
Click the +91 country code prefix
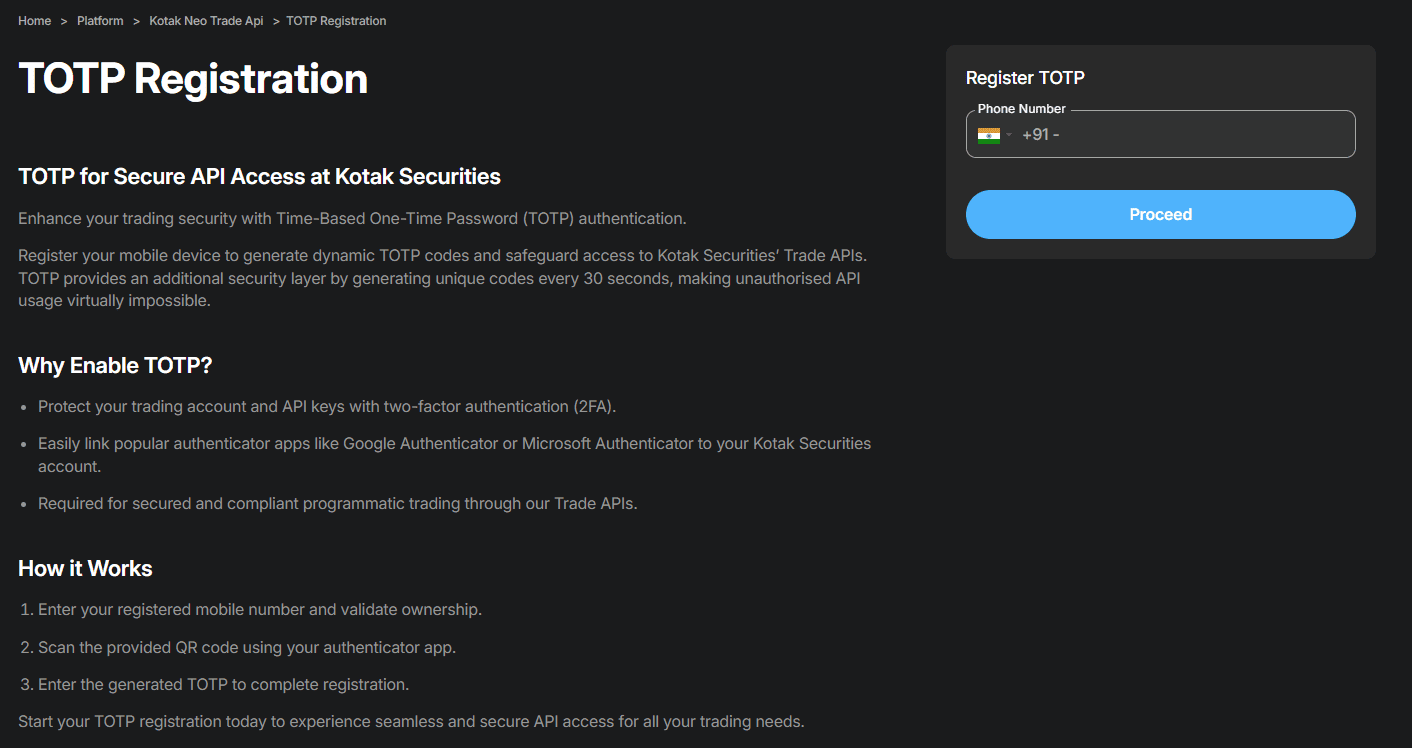click(1040, 135)
